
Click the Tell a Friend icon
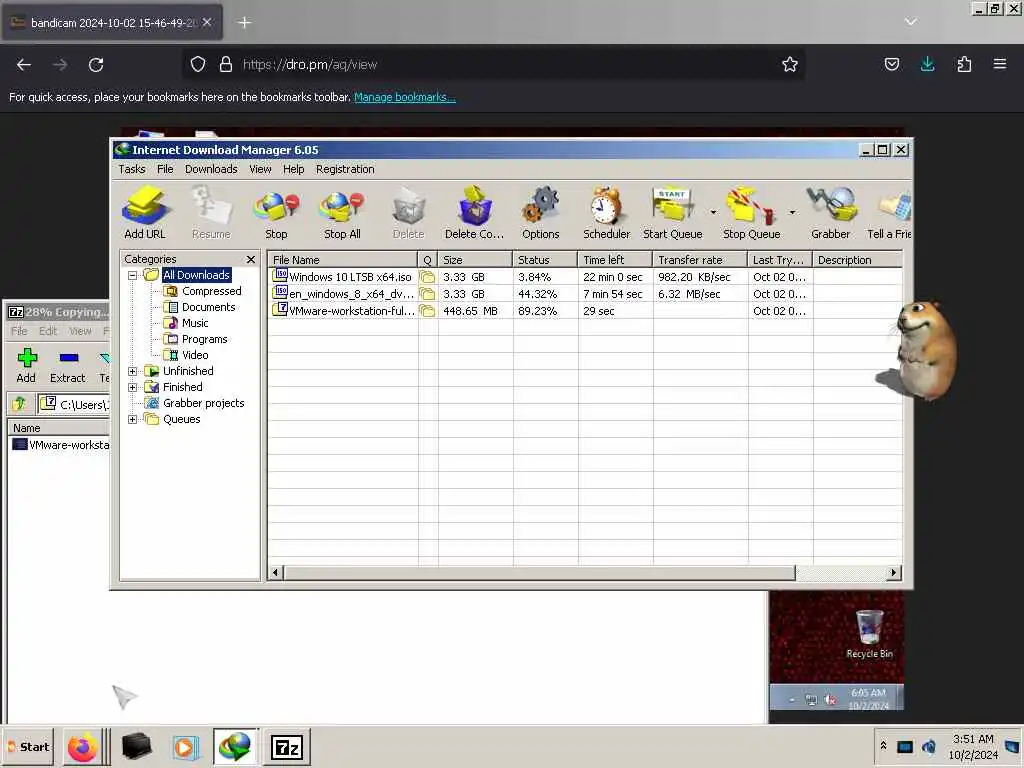[x=889, y=213]
